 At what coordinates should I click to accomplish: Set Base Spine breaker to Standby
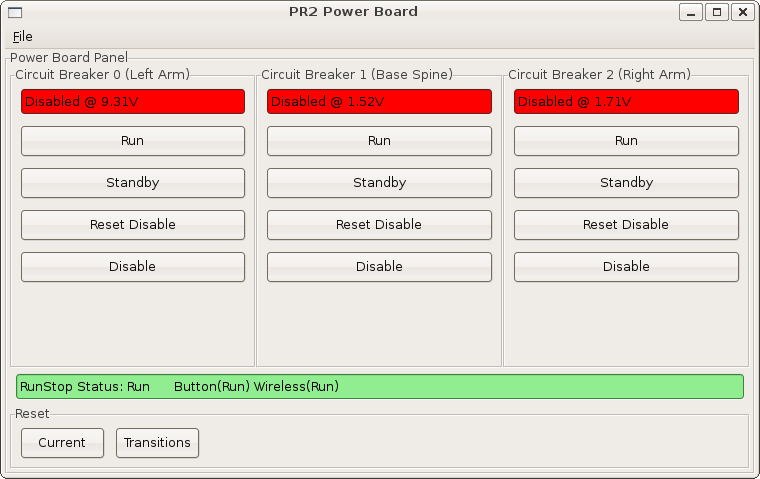(379, 183)
